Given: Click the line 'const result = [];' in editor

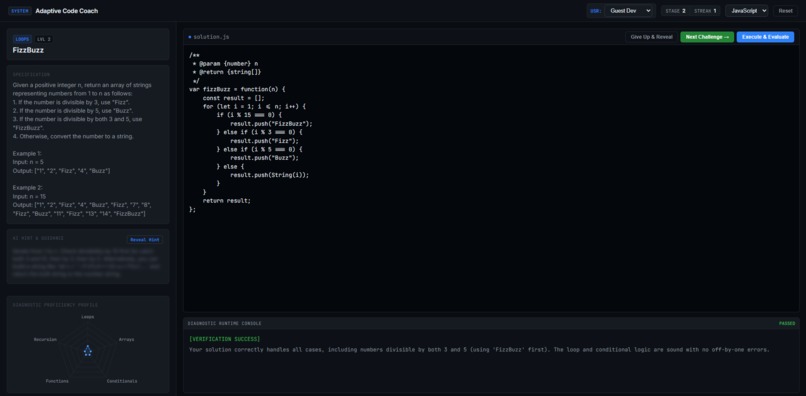Looking at the screenshot, I should [x=233, y=98].
